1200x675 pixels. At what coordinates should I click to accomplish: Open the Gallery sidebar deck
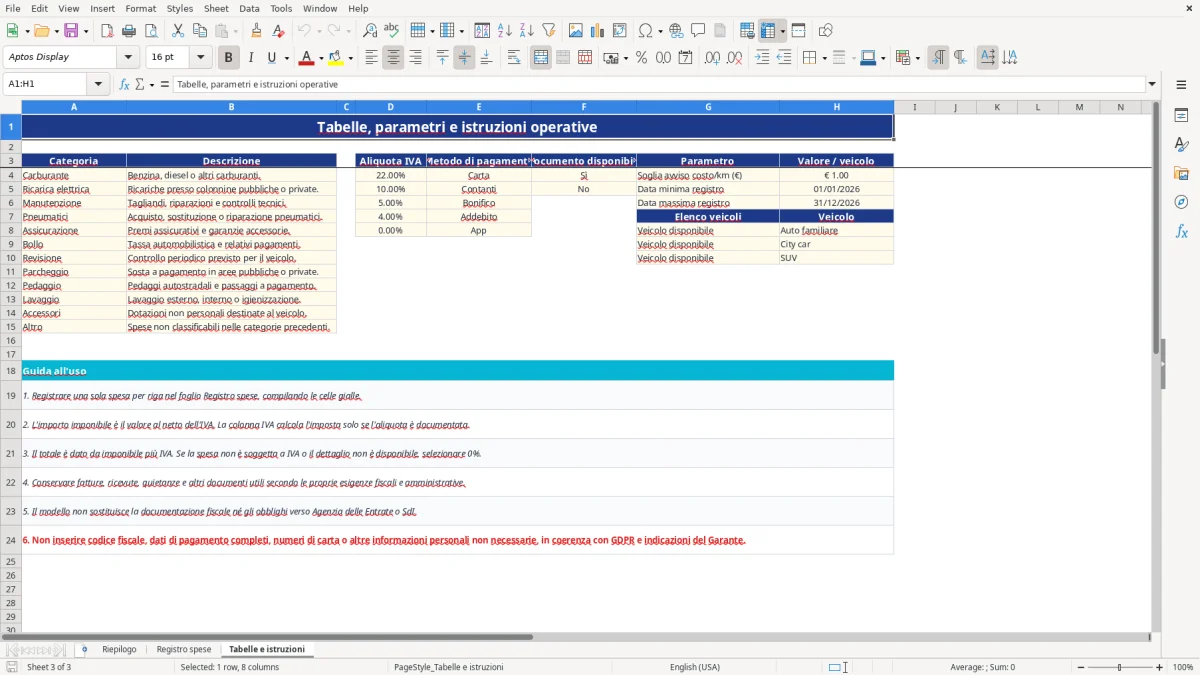click(1181, 174)
